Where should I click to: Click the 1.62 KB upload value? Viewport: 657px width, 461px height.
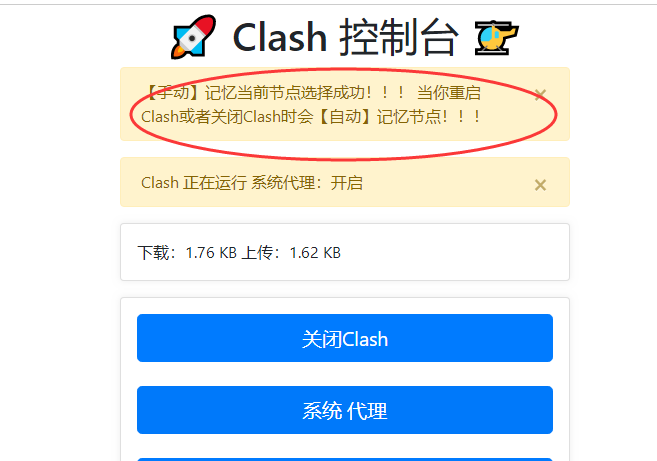coord(315,253)
